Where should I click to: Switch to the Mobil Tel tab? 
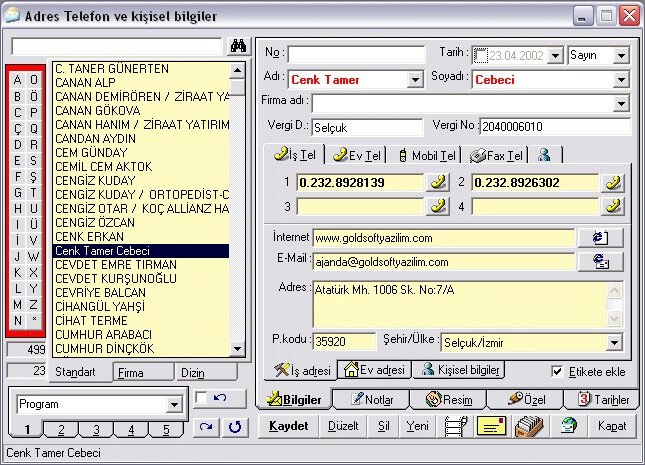click(x=427, y=155)
